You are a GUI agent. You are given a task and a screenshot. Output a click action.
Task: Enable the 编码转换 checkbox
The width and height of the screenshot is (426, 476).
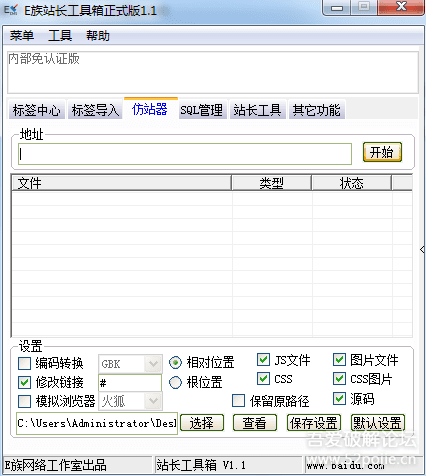click(24, 363)
